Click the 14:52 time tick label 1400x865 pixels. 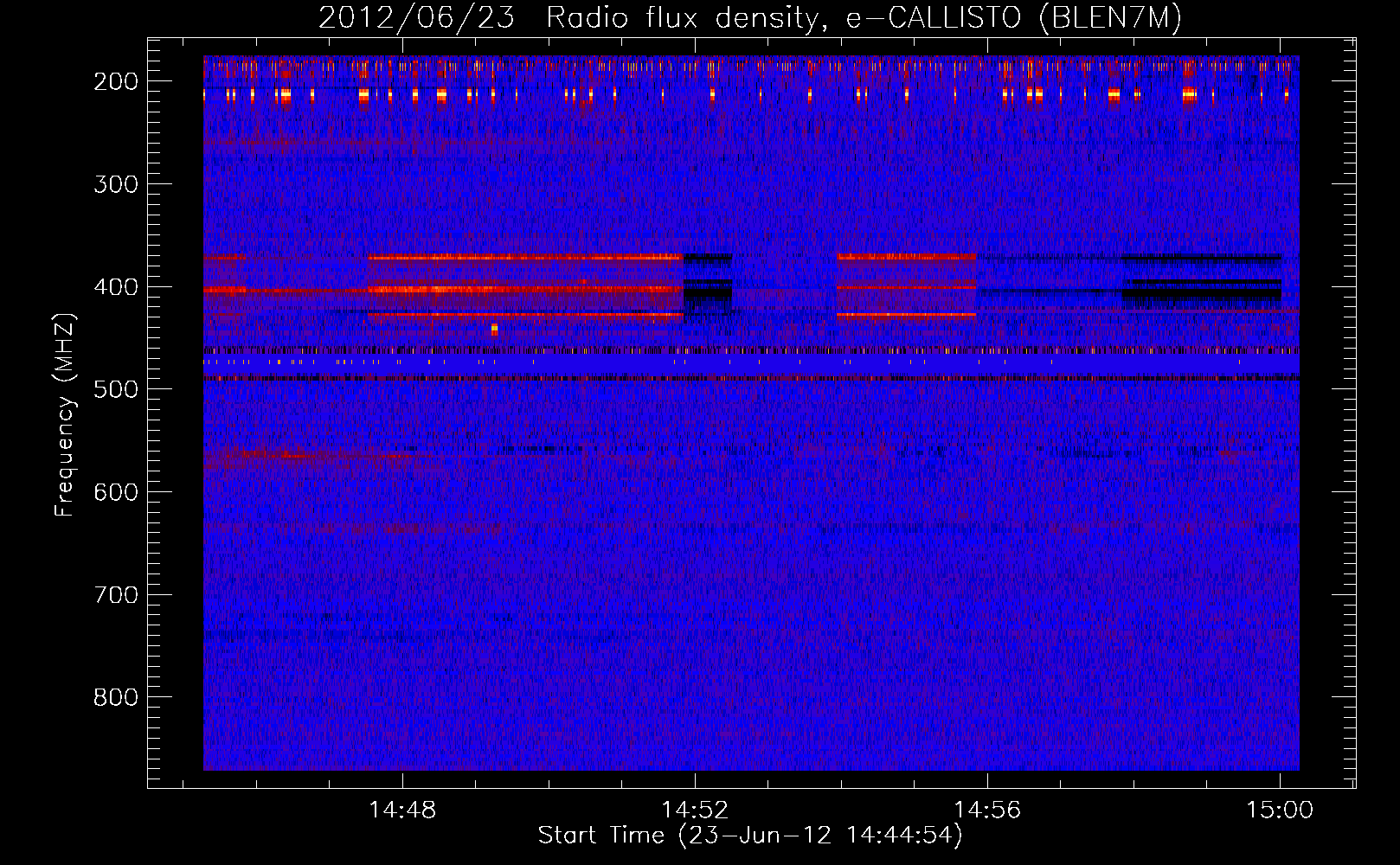695,811
